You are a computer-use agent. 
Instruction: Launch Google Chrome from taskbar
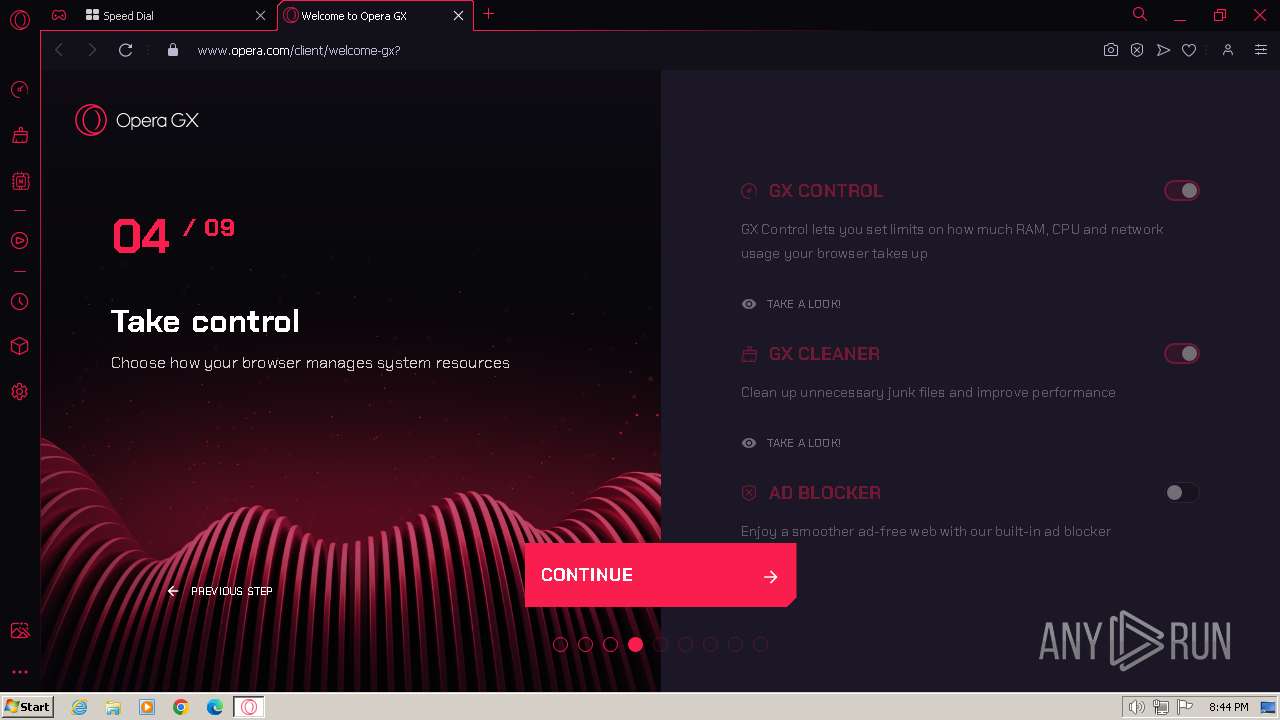[181, 707]
